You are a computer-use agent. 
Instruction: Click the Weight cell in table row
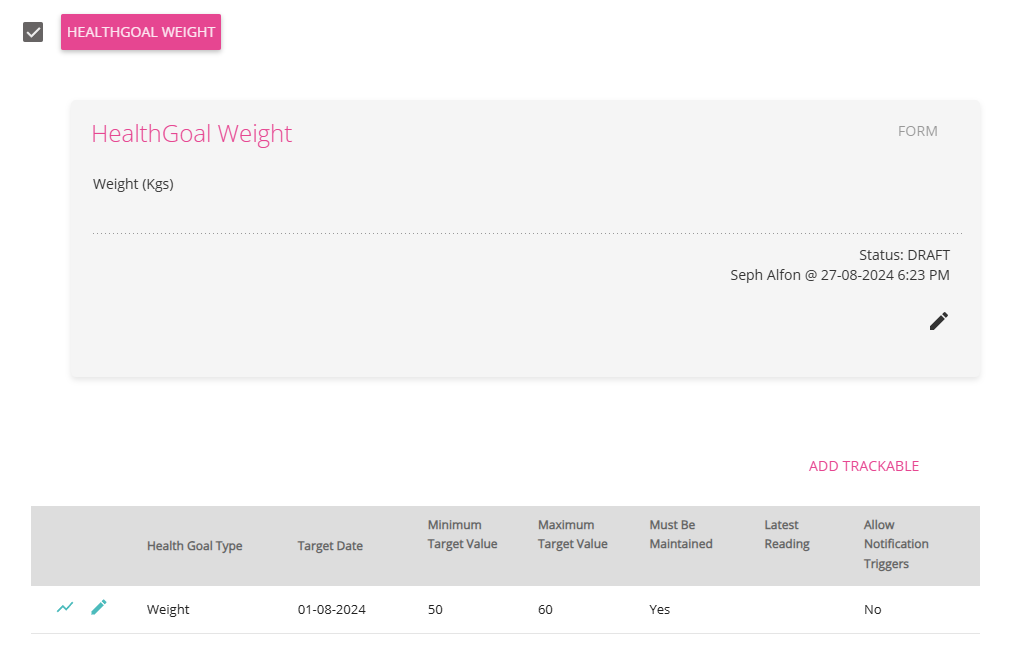[168, 610]
